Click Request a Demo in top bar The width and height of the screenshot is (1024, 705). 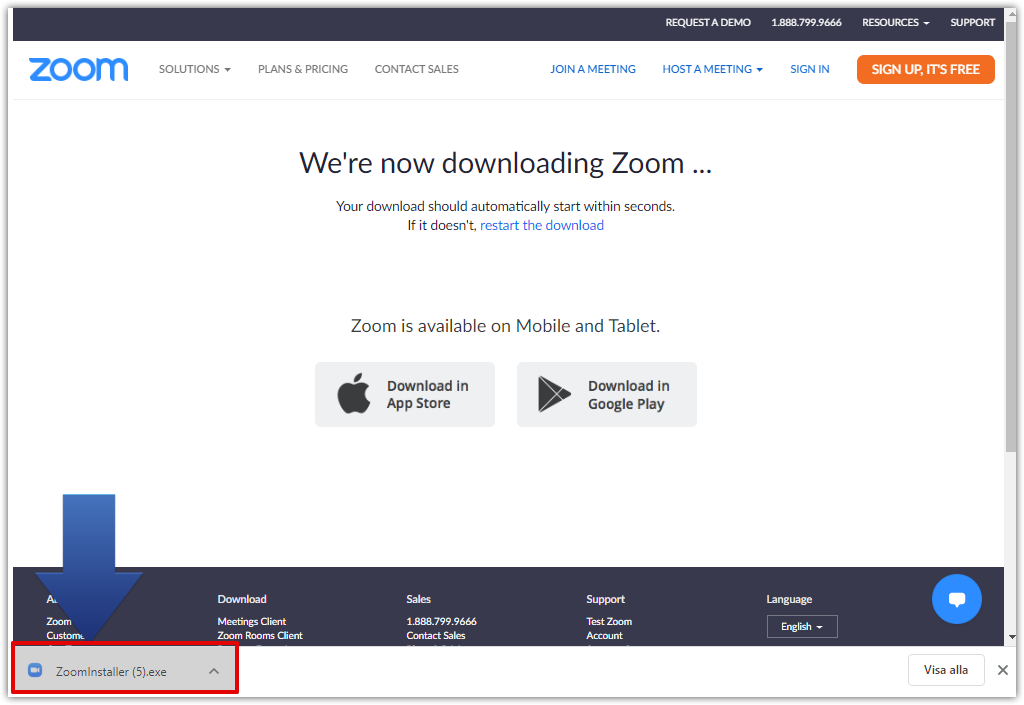pyautogui.click(x=708, y=22)
